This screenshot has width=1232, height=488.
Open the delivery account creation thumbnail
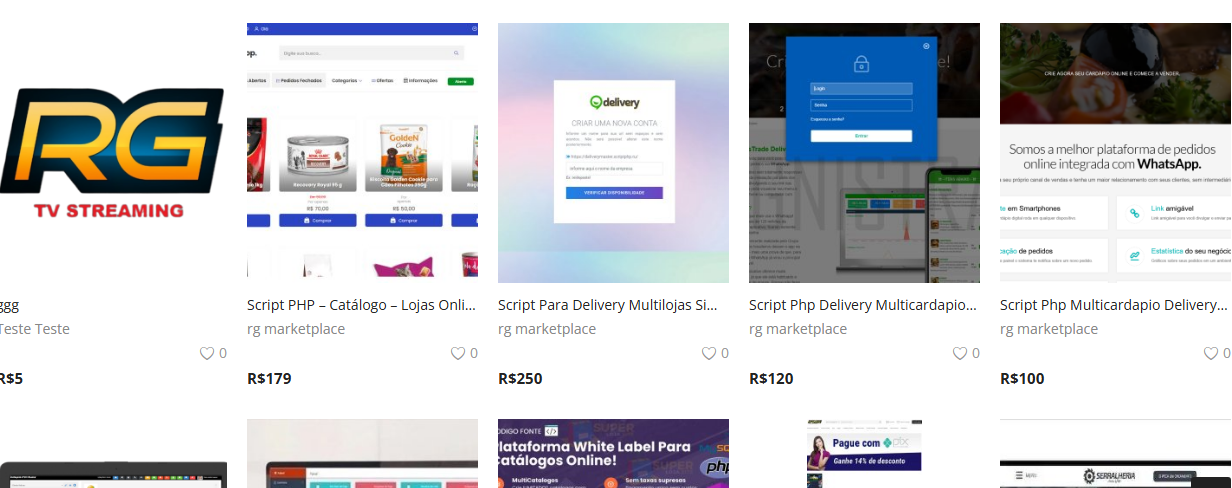[x=613, y=153]
